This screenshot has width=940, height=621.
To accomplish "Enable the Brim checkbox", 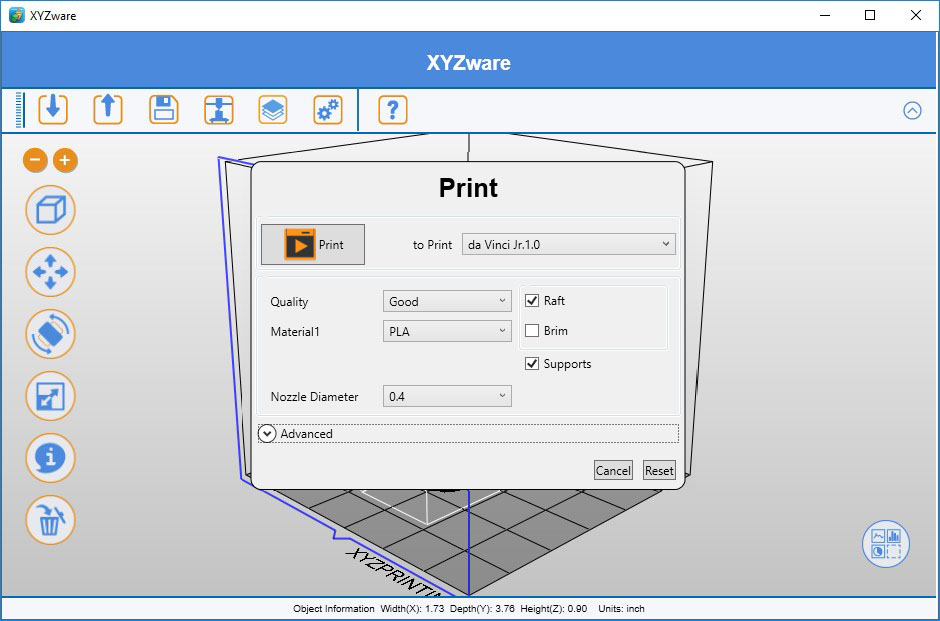I will pos(532,330).
